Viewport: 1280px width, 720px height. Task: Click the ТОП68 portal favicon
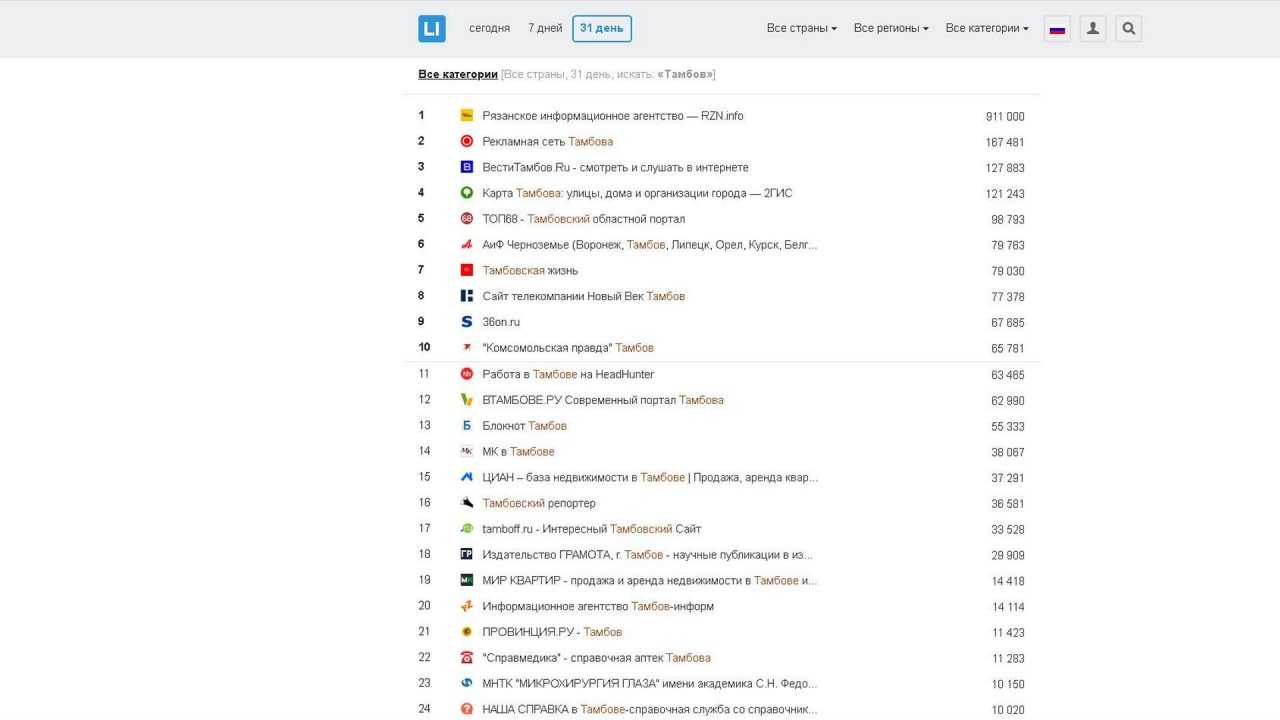pyautogui.click(x=466, y=219)
